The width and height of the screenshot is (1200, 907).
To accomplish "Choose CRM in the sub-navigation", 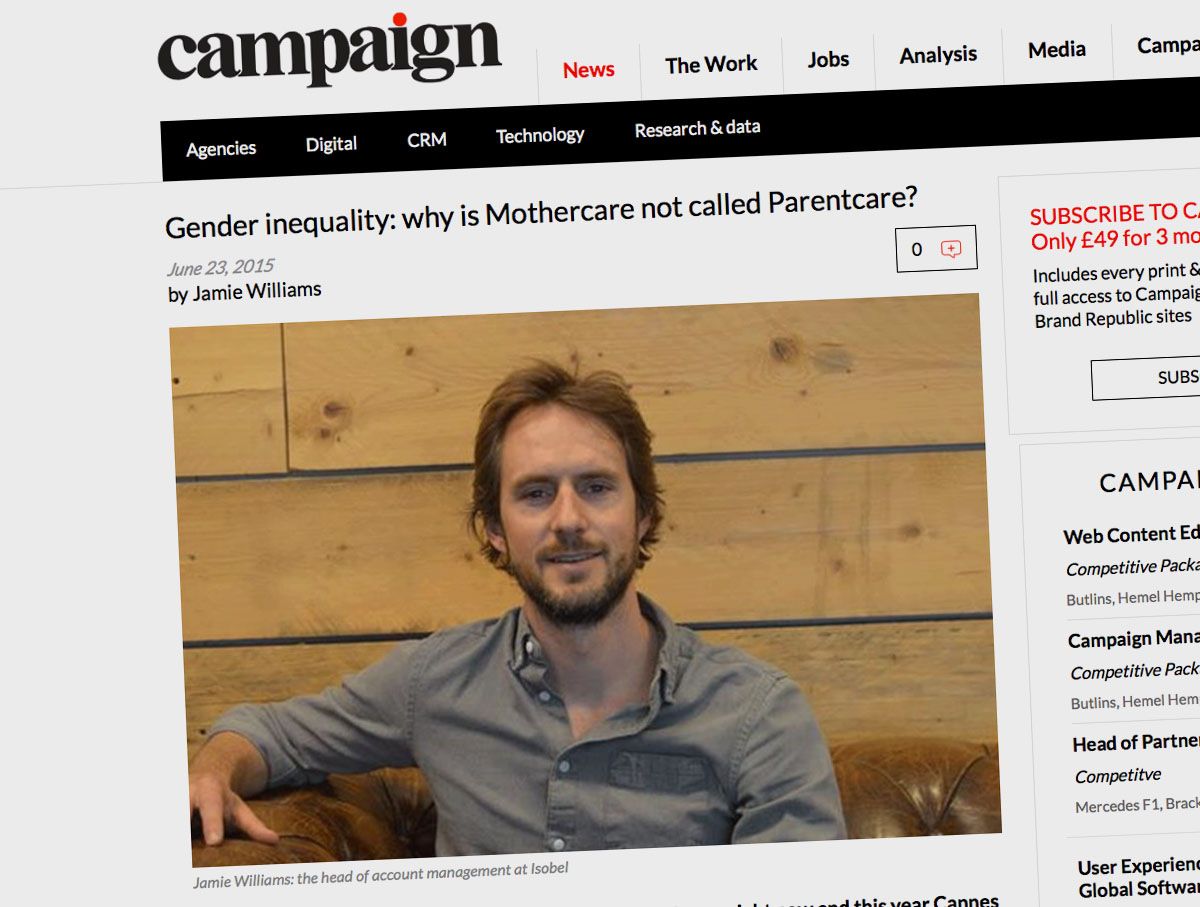I will tap(426, 140).
